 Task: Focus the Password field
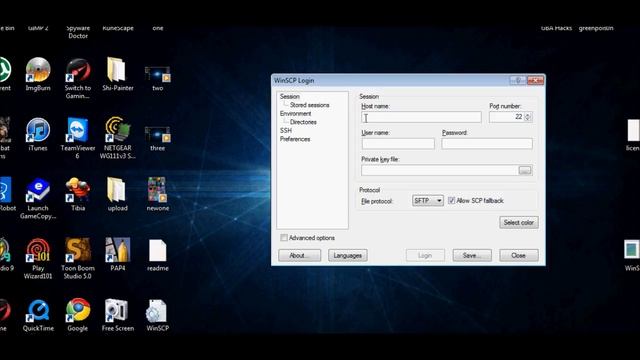coord(487,144)
